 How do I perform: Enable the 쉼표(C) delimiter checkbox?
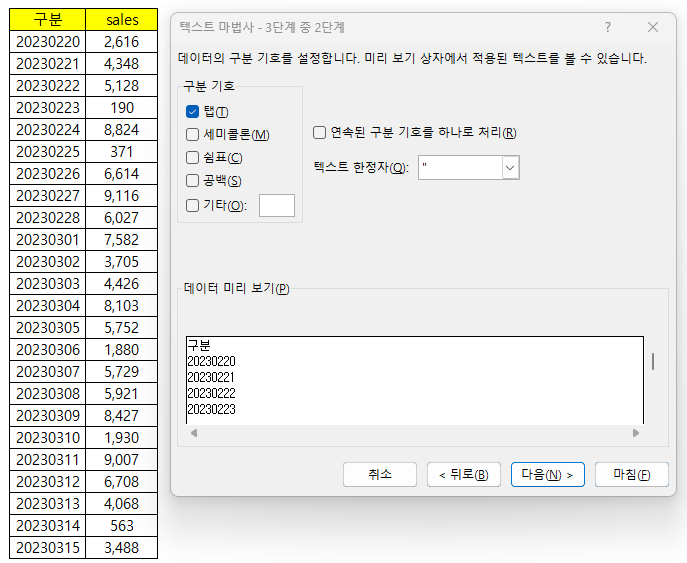(x=192, y=158)
